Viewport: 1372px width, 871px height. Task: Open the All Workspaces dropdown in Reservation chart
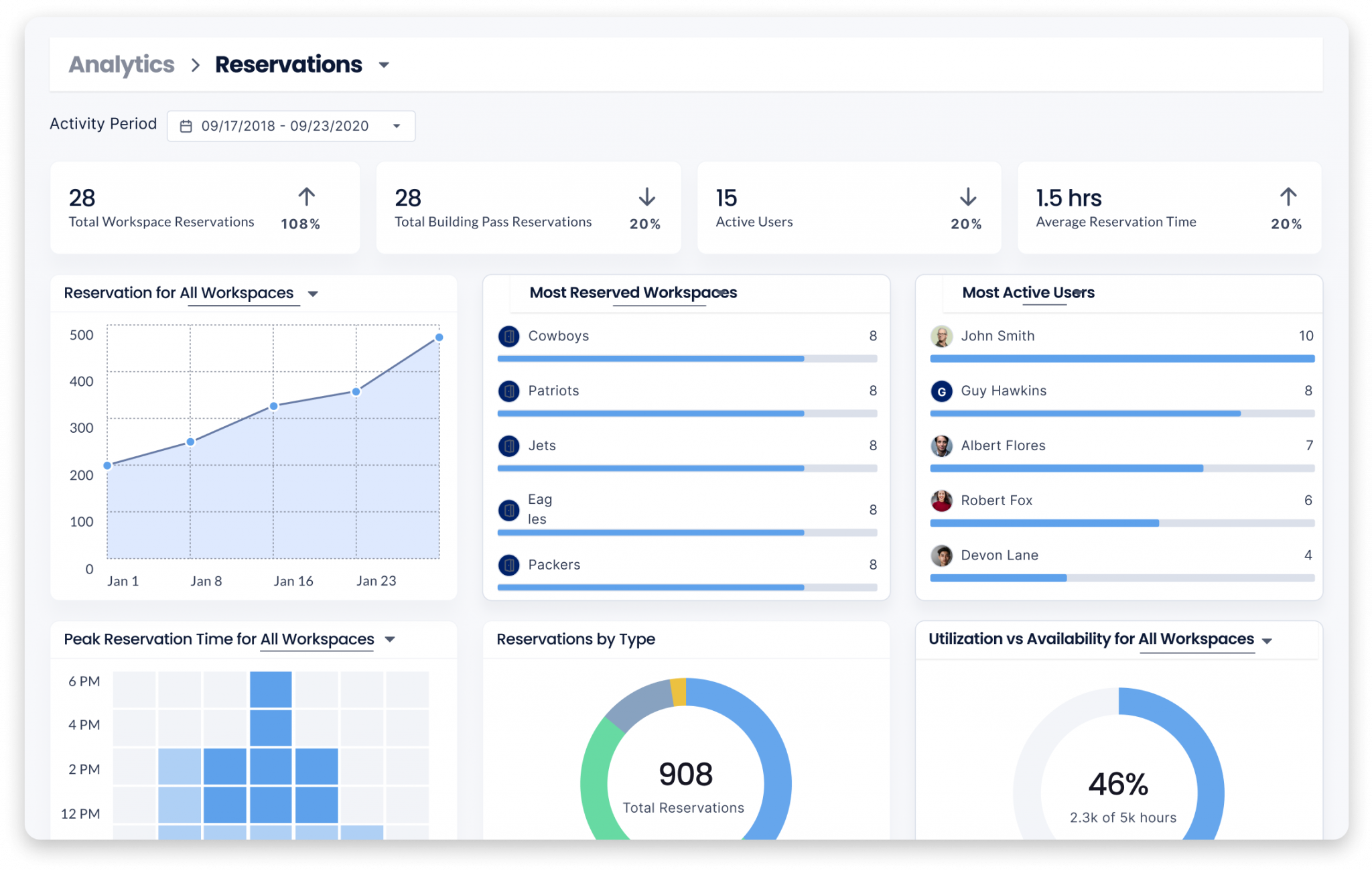[x=314, y=293]
